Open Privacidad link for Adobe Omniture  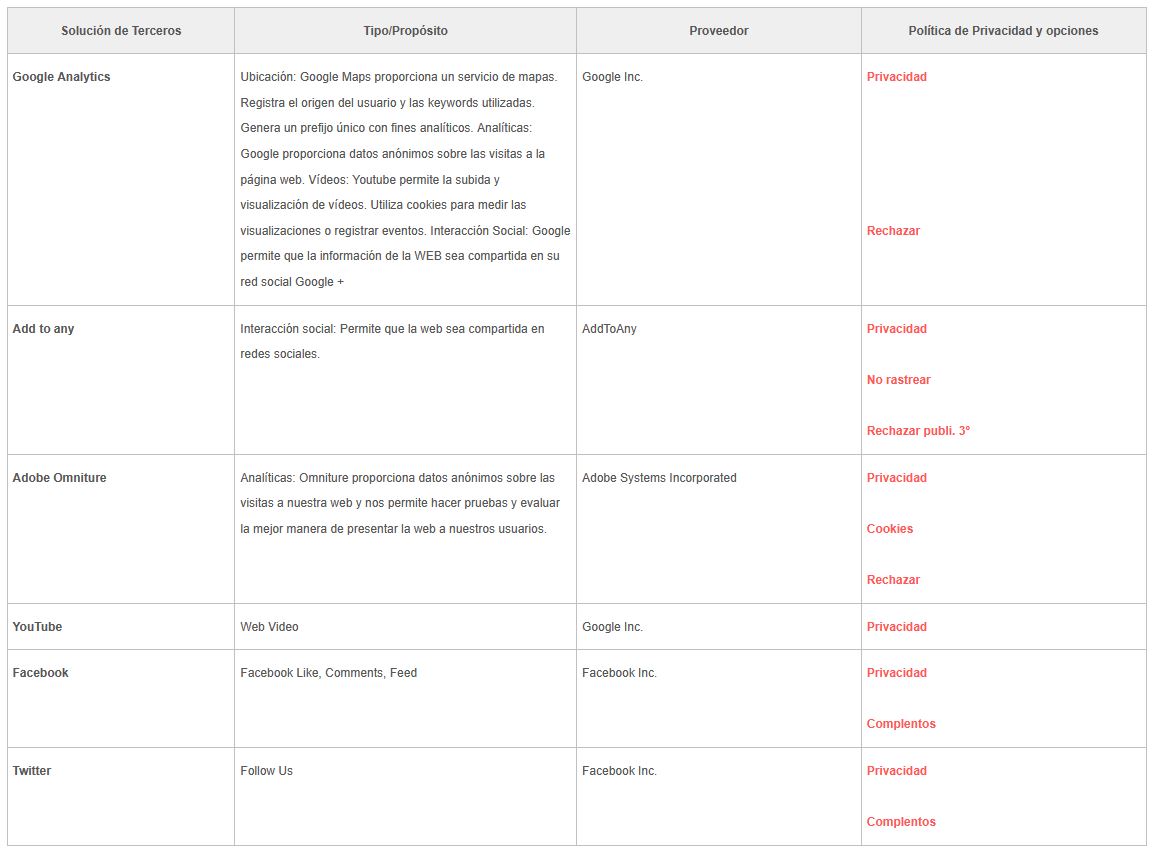896,478
